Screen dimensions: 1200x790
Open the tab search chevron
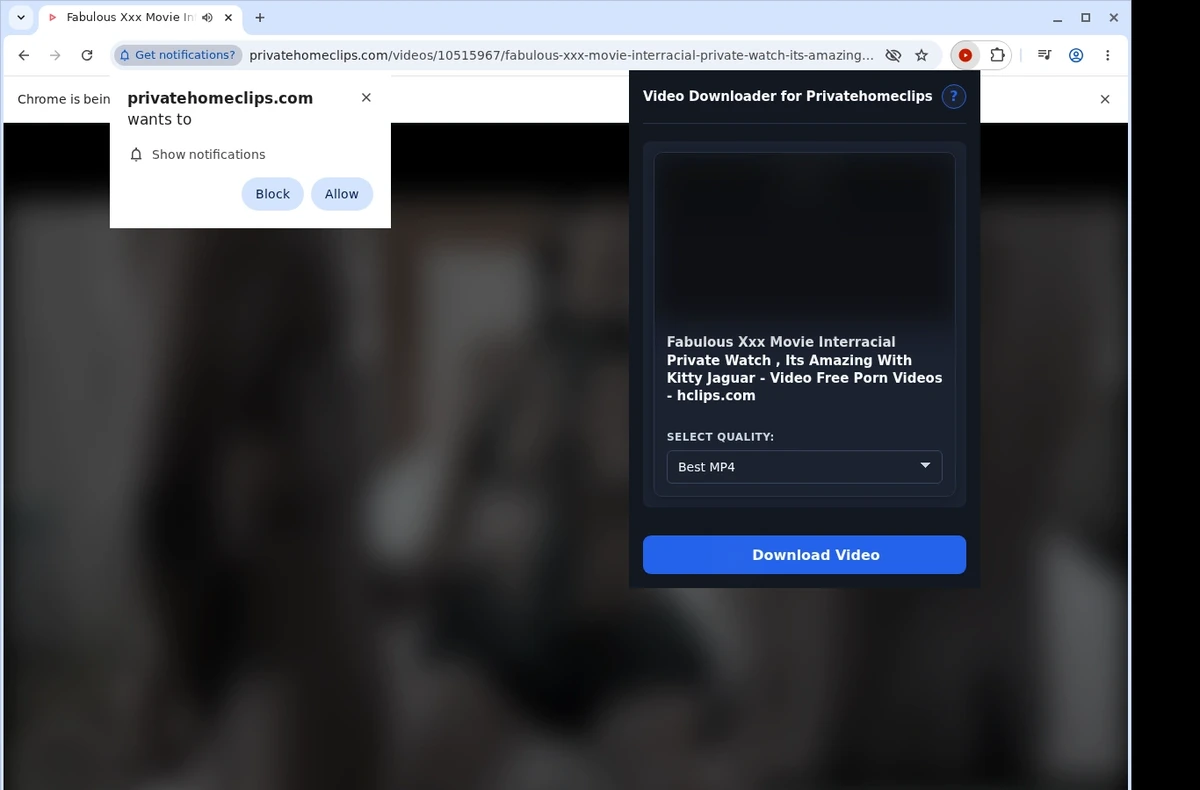pyautogui.click(x=21, y=17)
